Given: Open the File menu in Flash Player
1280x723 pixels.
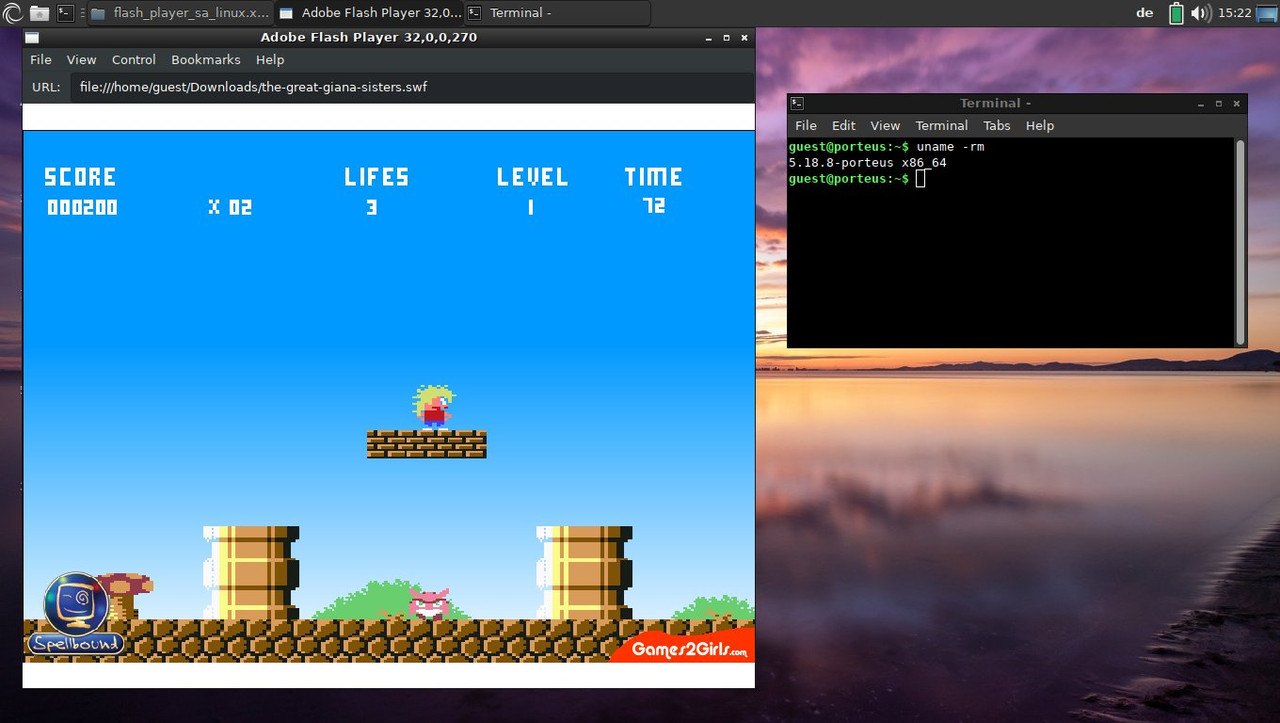Looking at the screenshot, I should coord(41,60).
